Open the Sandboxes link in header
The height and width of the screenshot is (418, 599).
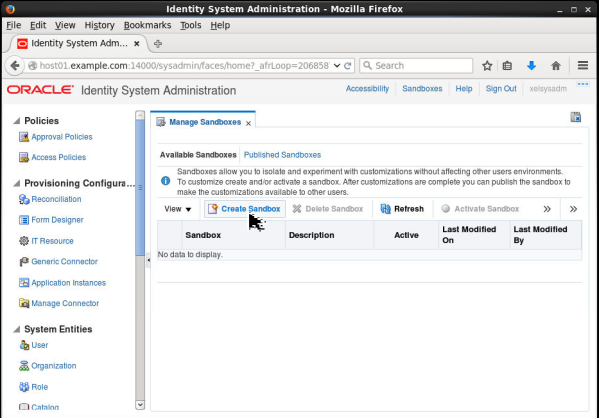422,89
